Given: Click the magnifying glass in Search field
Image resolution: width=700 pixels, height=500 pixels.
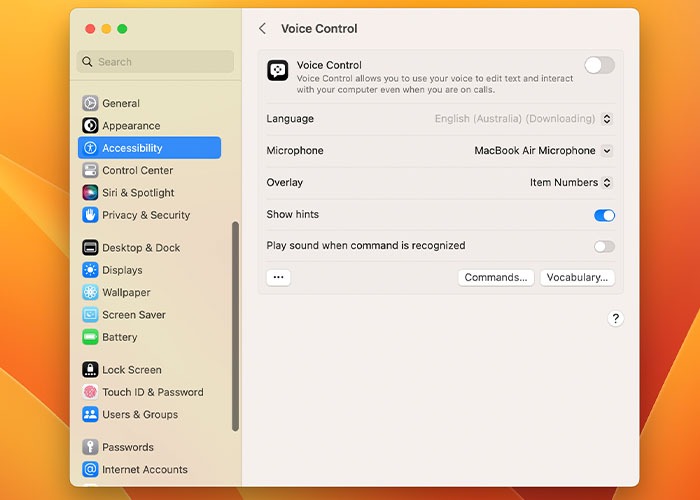Looking at the screenshot, I should 88,62.
